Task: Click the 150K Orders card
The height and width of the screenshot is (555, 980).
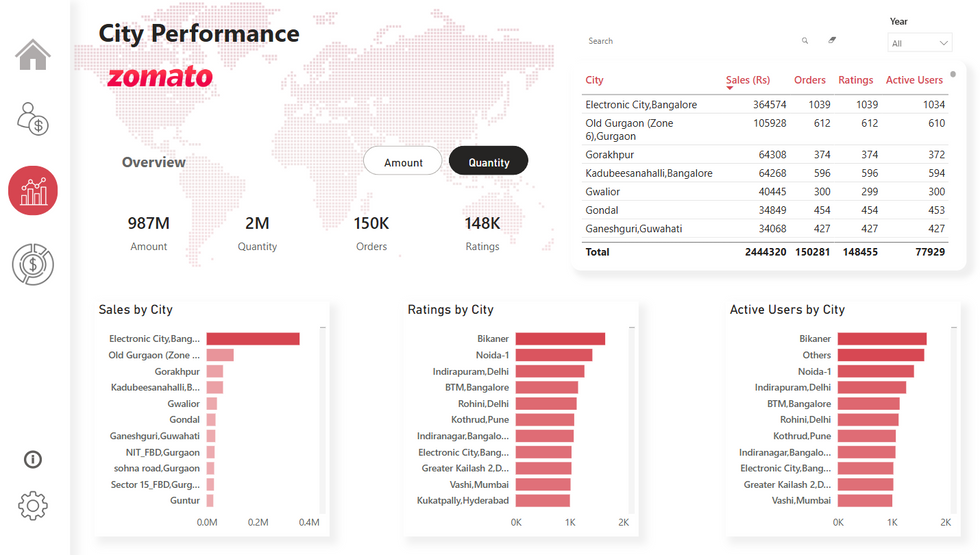Action: [371, 232]
